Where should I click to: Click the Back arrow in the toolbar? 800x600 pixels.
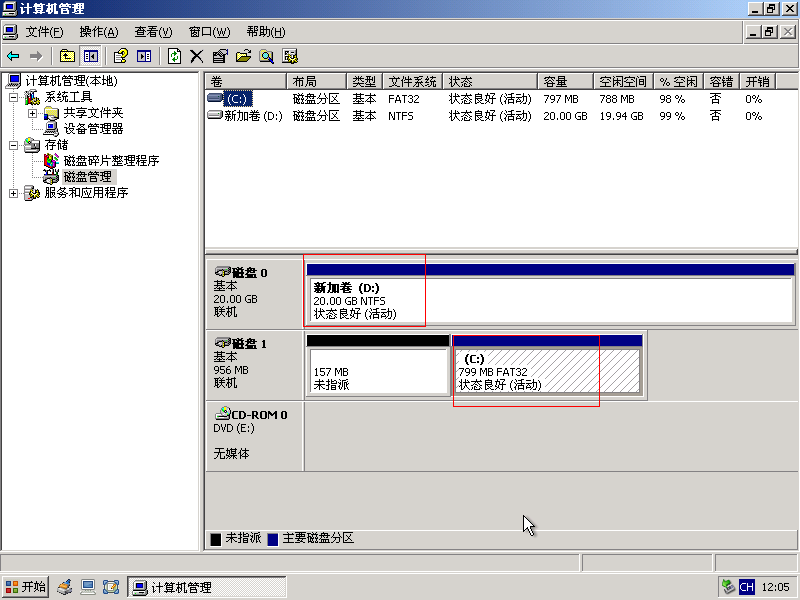[13, 56]
